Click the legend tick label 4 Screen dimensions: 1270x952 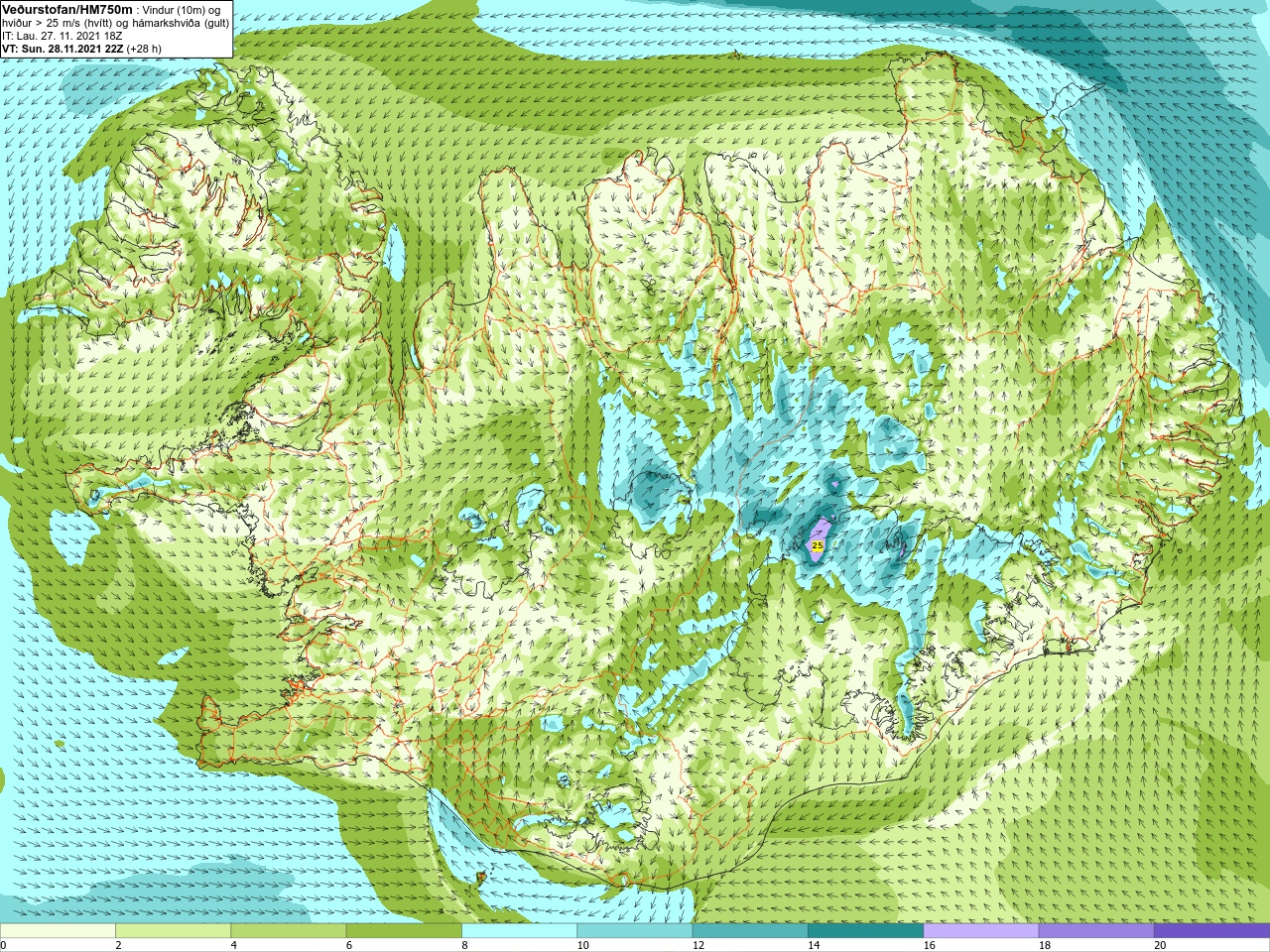click(234, 946)
